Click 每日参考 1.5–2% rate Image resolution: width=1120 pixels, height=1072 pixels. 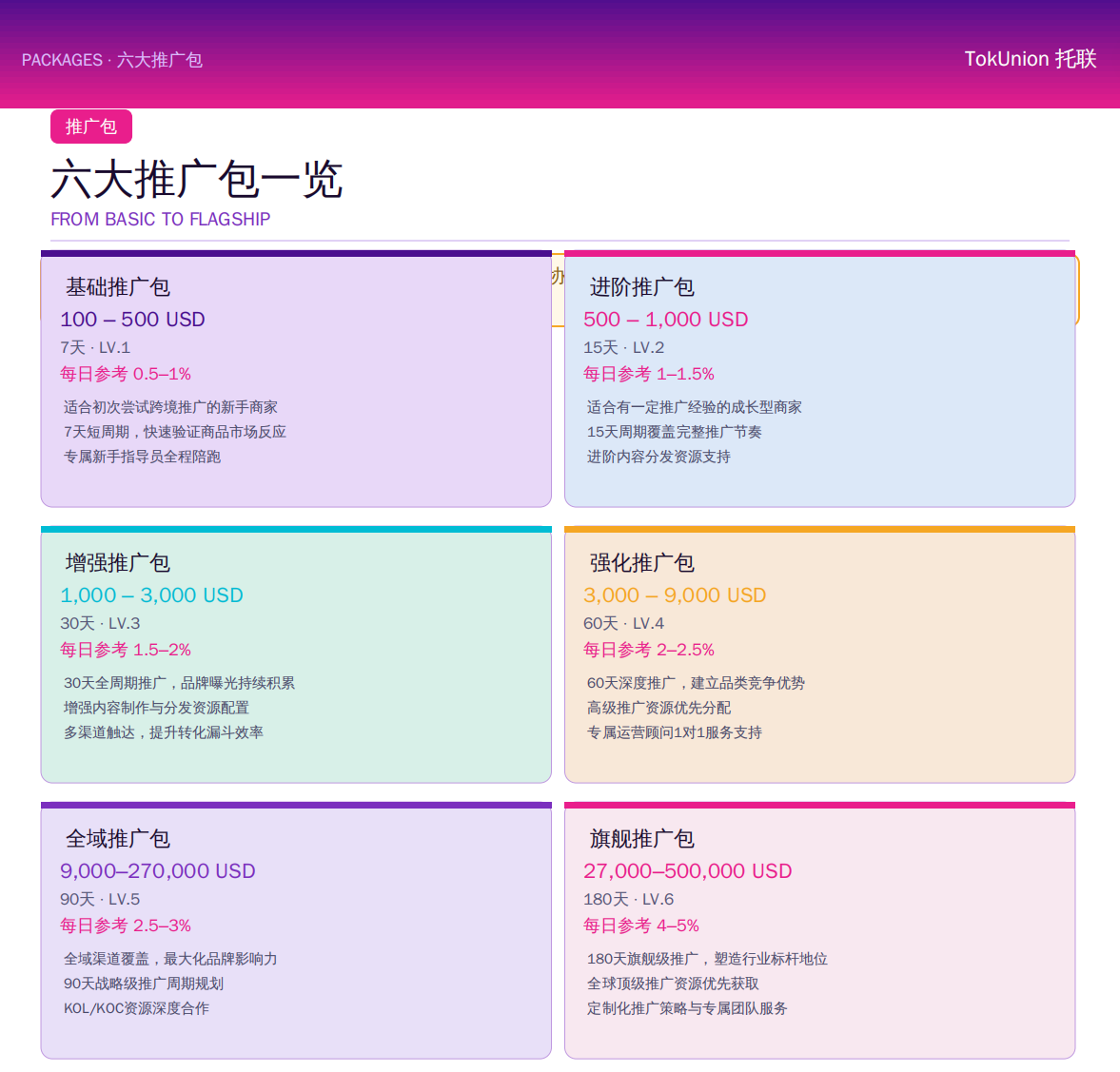pyautogui.click(x=126, y=650)
